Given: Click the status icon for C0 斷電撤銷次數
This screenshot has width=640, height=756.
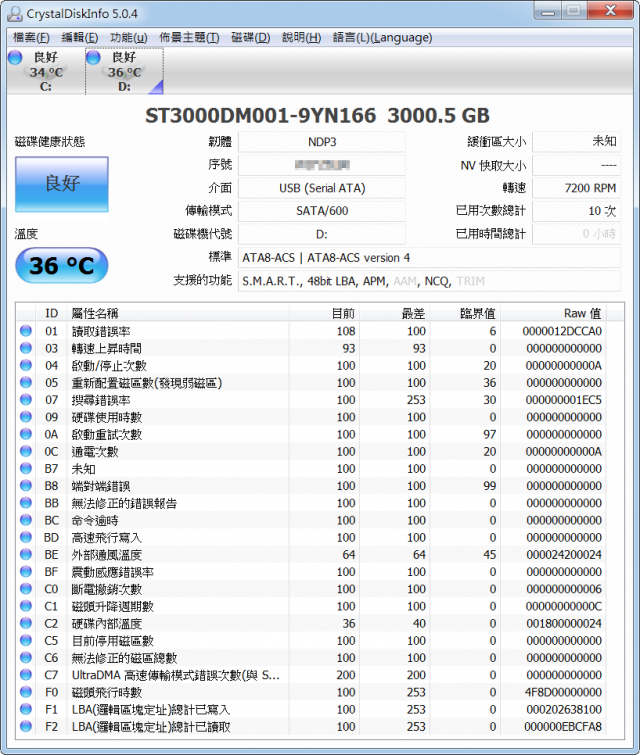Looking at the screenshot, I should tap(26, 589).
